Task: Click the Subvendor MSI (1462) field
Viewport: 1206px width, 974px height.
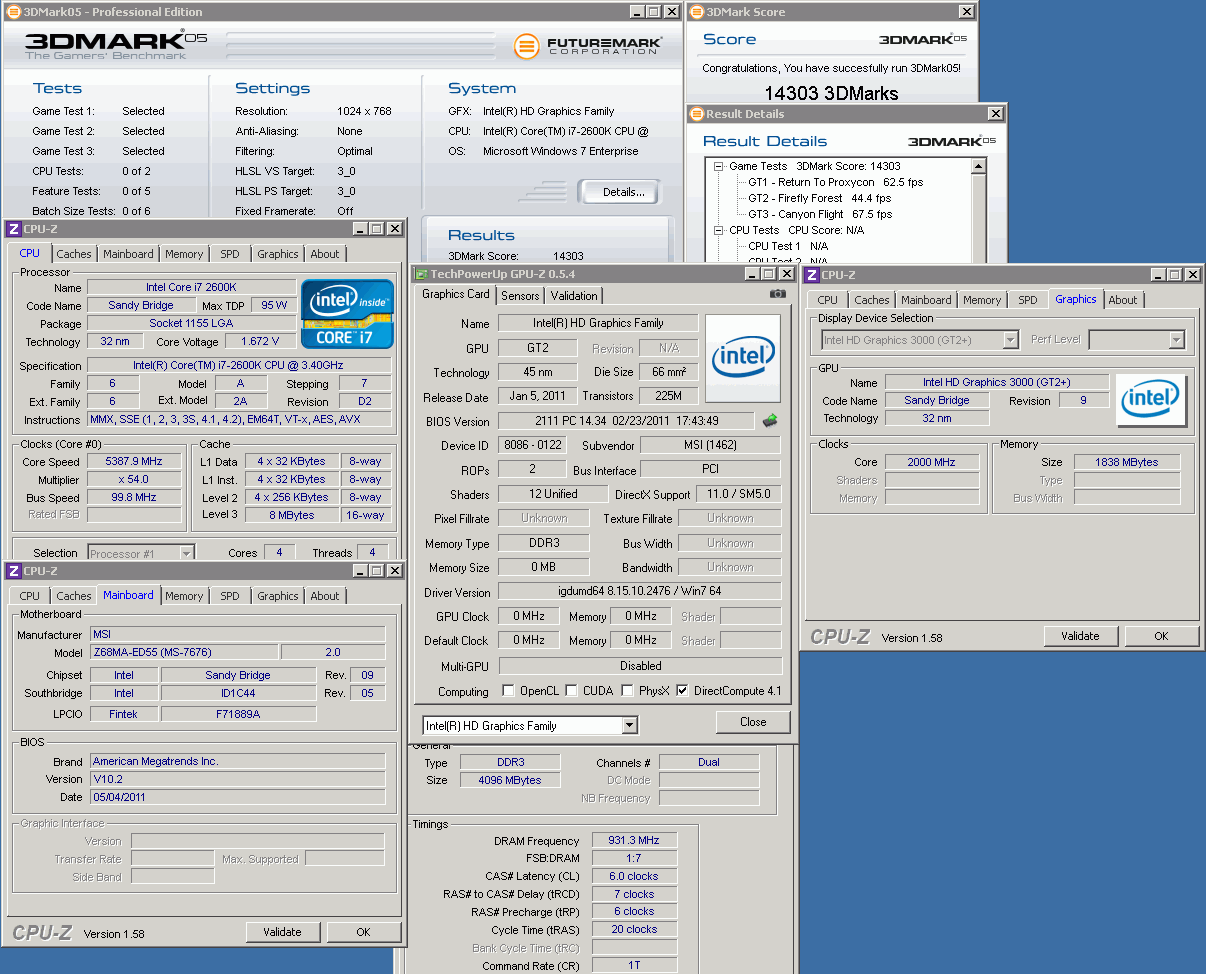Action: pos(710,445)
